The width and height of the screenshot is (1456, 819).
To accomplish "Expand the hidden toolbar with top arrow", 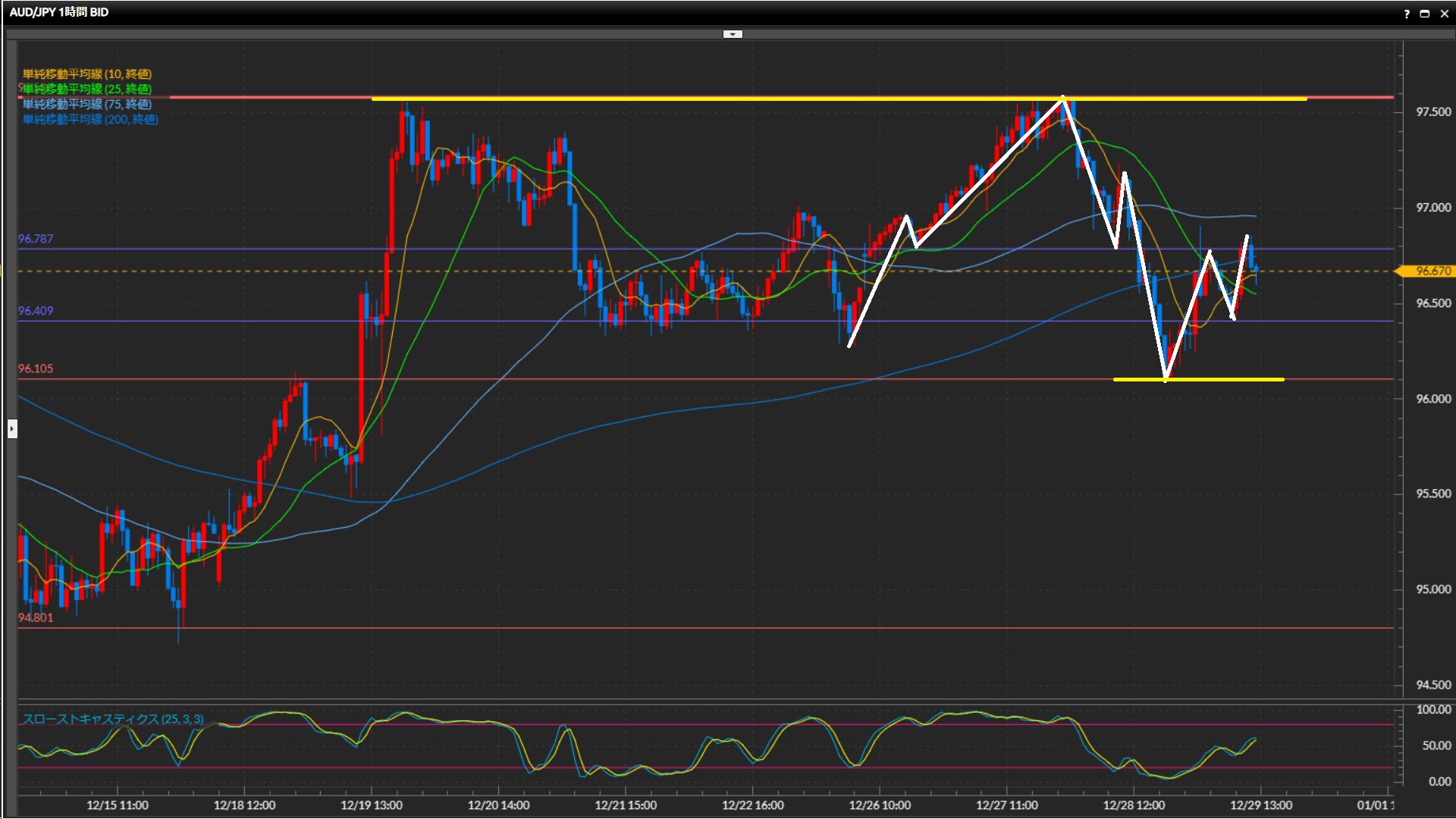I will [733, 34].
